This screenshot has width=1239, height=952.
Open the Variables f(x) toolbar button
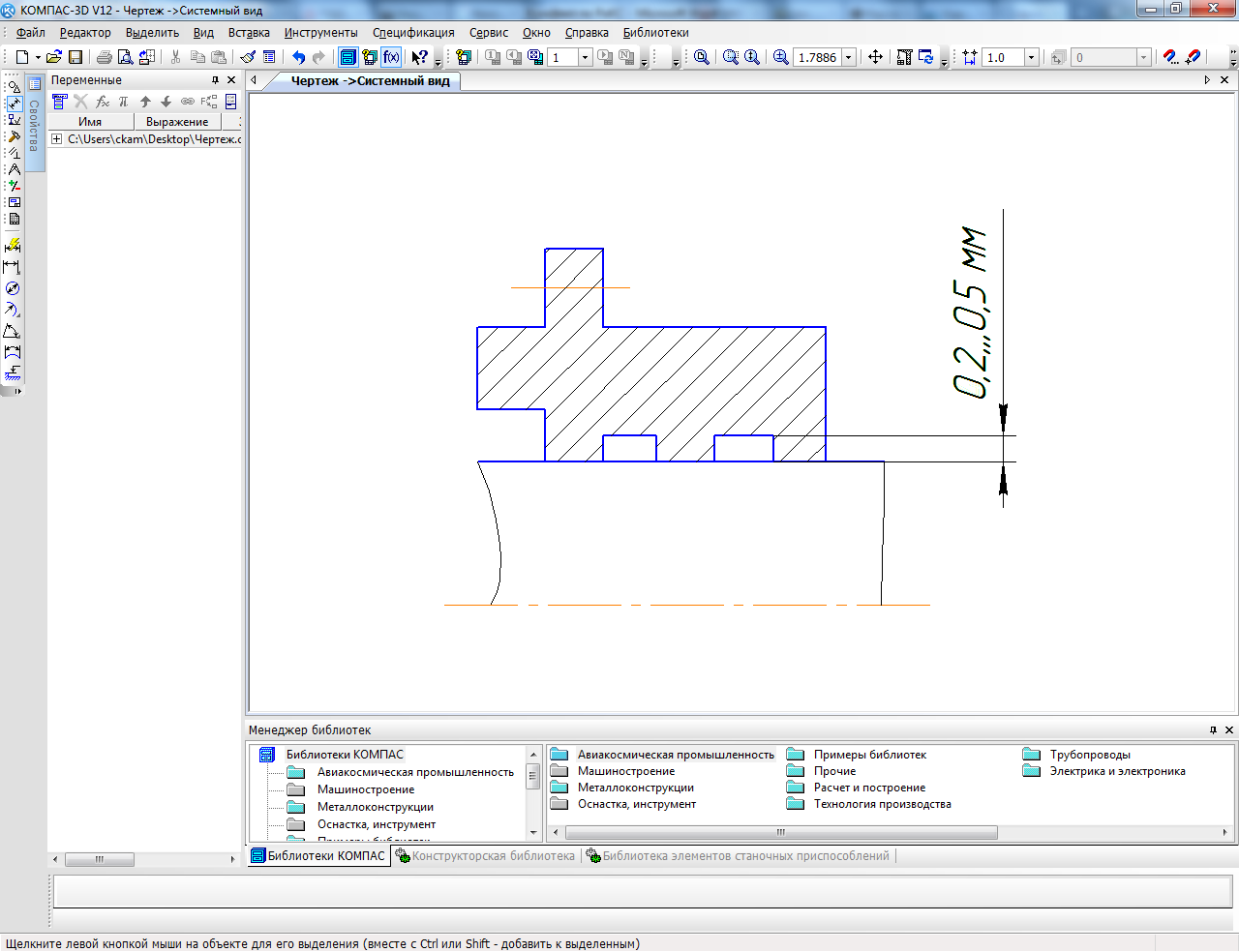pos(391,57)
